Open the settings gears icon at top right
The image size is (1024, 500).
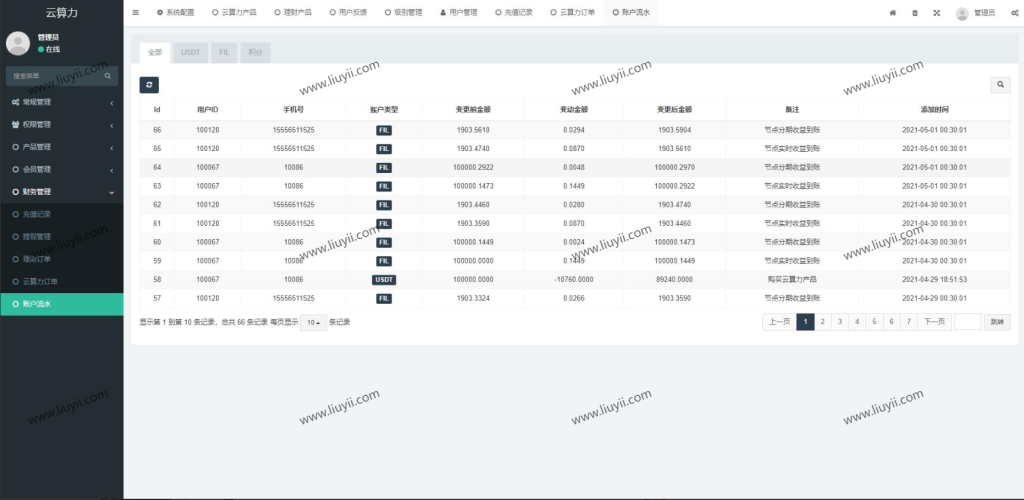(1015, 13)
